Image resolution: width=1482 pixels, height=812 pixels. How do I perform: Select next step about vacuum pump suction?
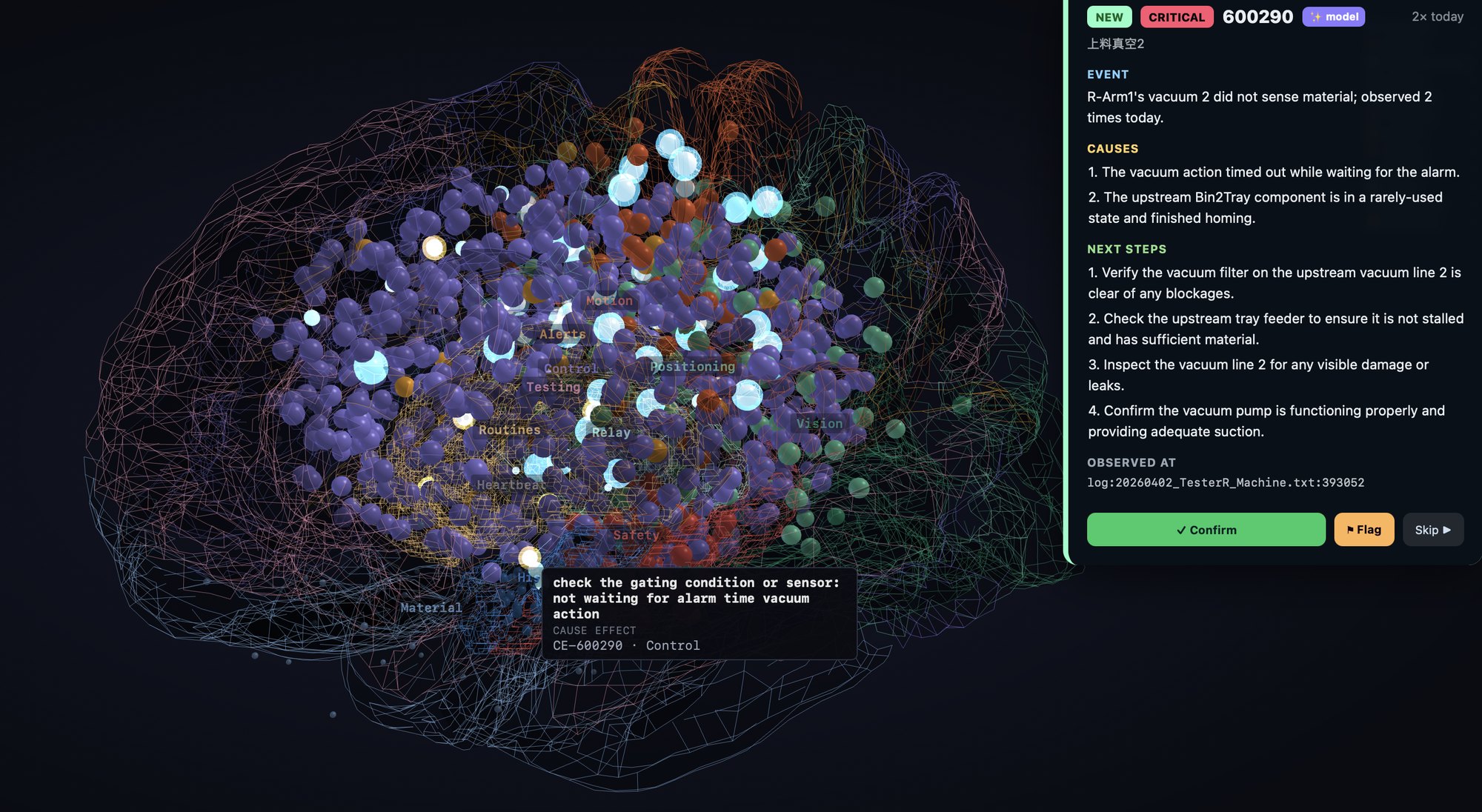[x=1266, y=421]
